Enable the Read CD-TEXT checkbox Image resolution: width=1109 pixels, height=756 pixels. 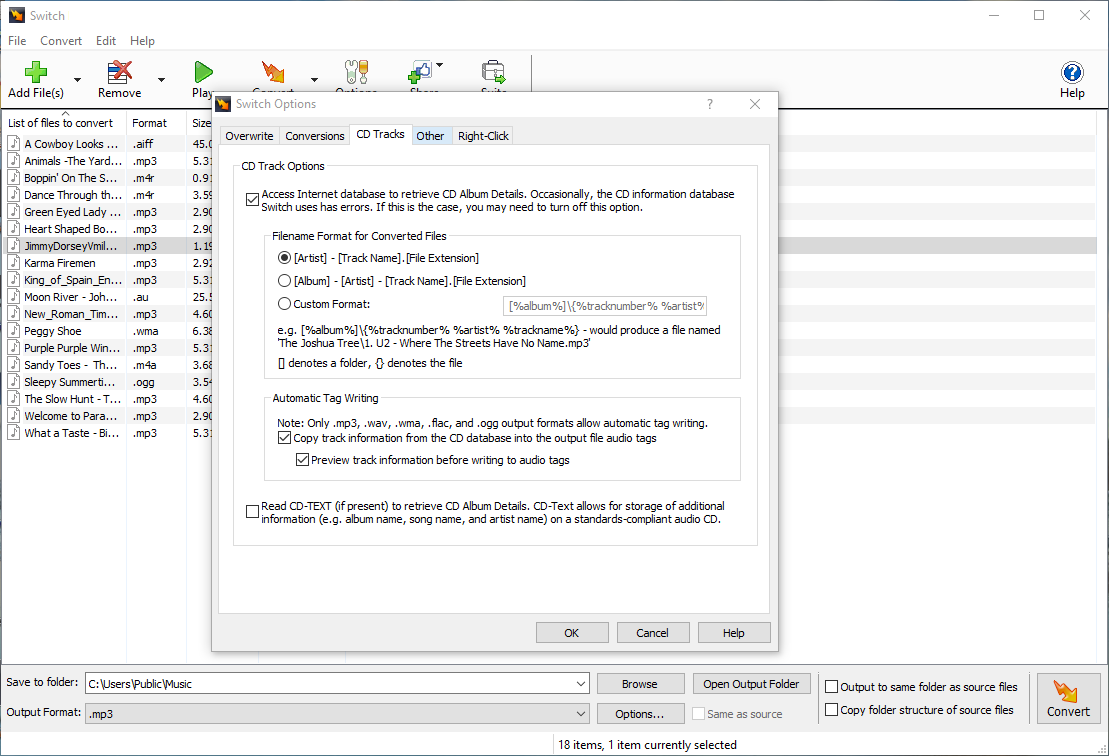coord(252,511)
